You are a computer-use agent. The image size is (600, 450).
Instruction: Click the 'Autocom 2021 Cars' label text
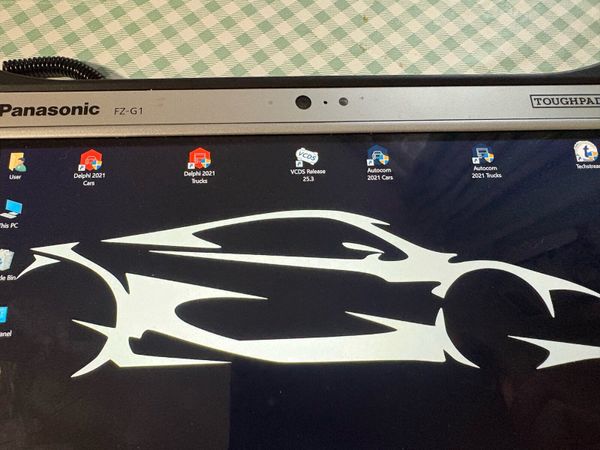click(x=380, y=174)
